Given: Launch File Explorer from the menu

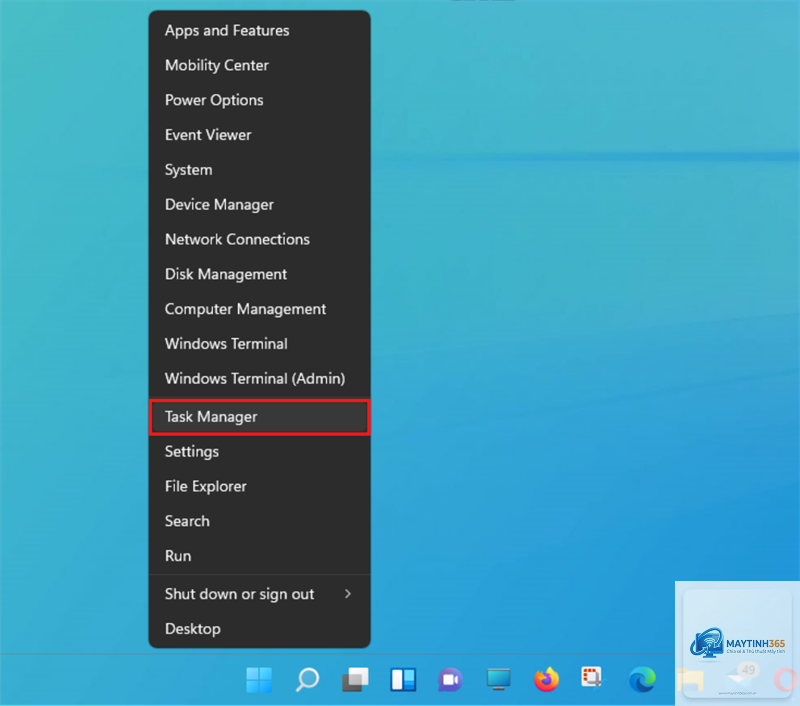Looking at the screenshot, I should (x=259, y=486).
